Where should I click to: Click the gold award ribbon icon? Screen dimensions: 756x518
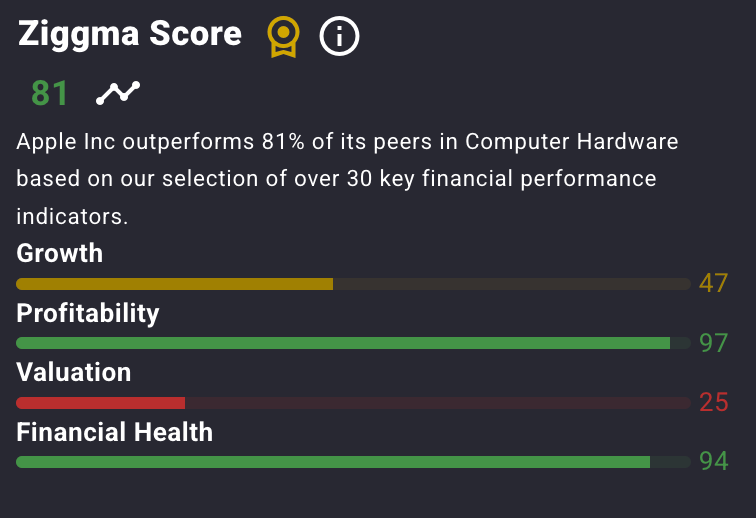point(284,37)
